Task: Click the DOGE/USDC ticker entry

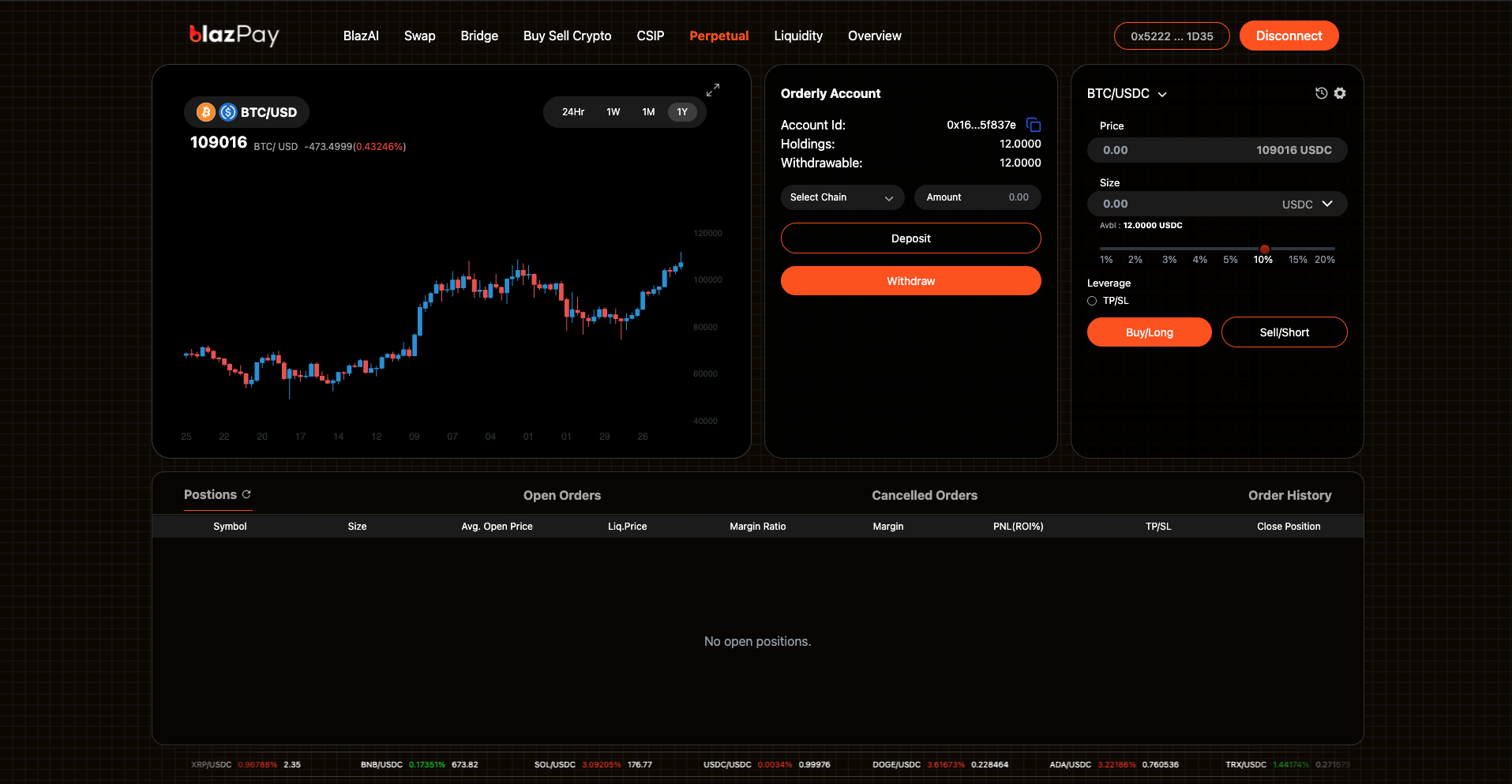Action: coord(940,764)
